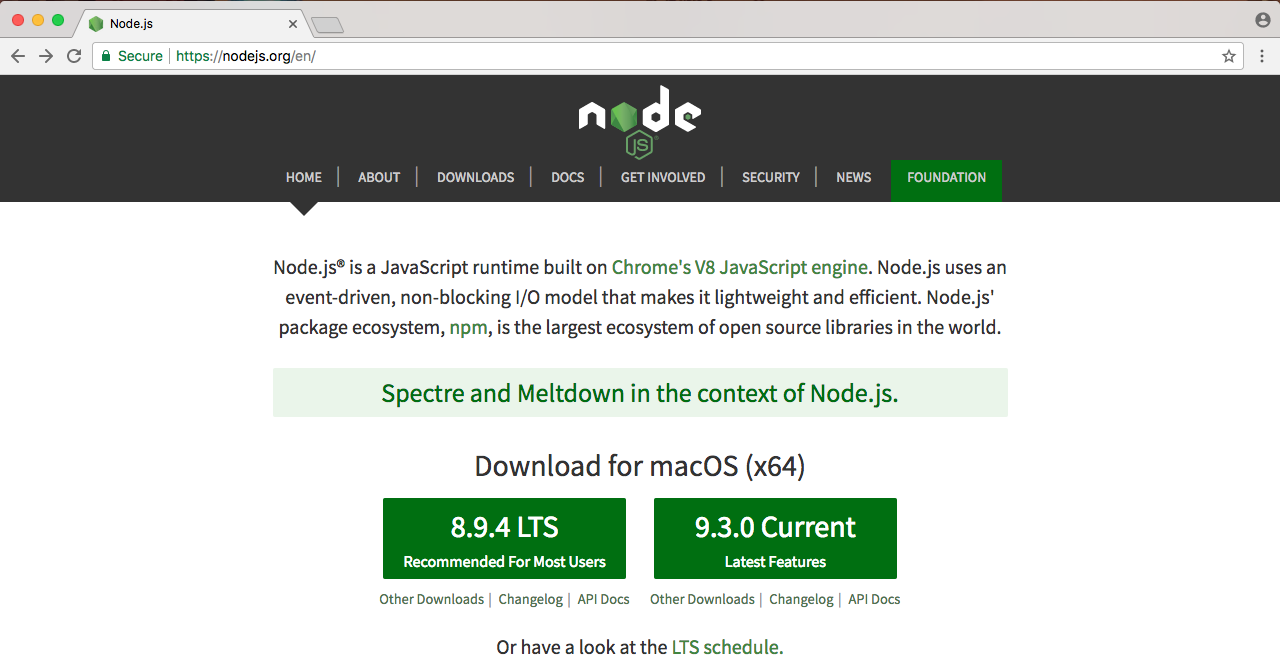The image size is (1280, 672).
Task: Click the Node.js logo in the header
Action: (x=639, y=121)
